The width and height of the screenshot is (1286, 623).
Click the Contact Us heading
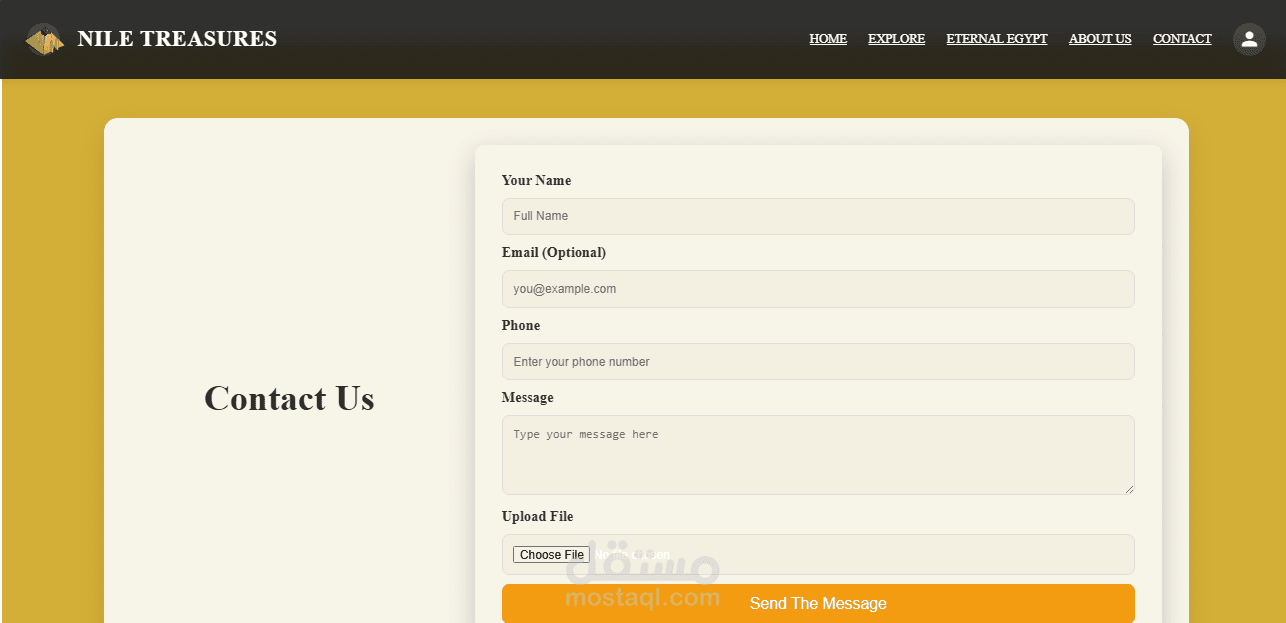(x=289, y=398)
